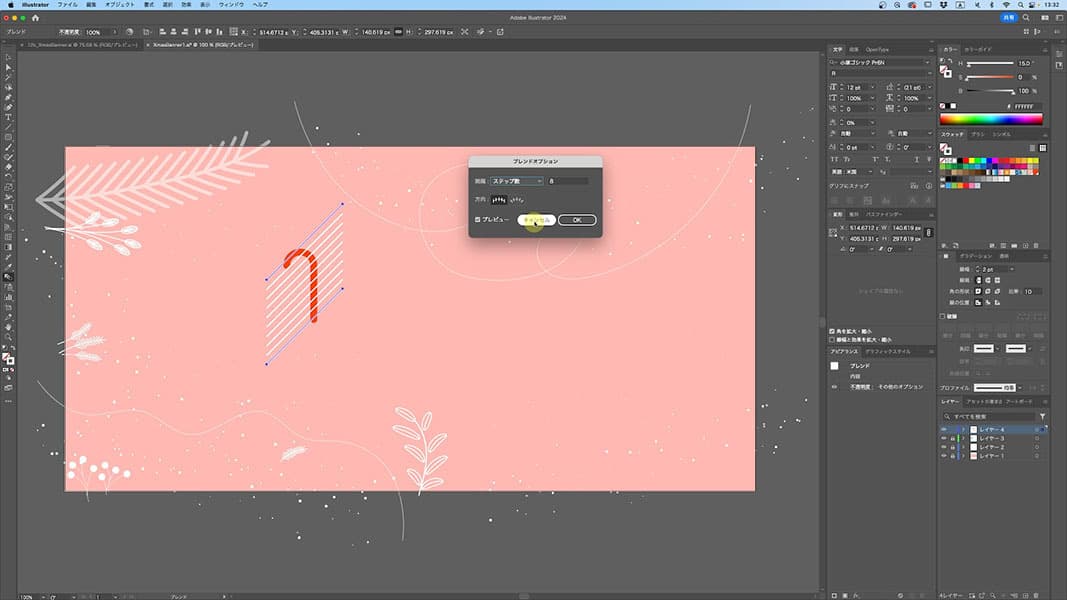
Task: Select the Blend tool in toolbar
Action: click(8, 277)
